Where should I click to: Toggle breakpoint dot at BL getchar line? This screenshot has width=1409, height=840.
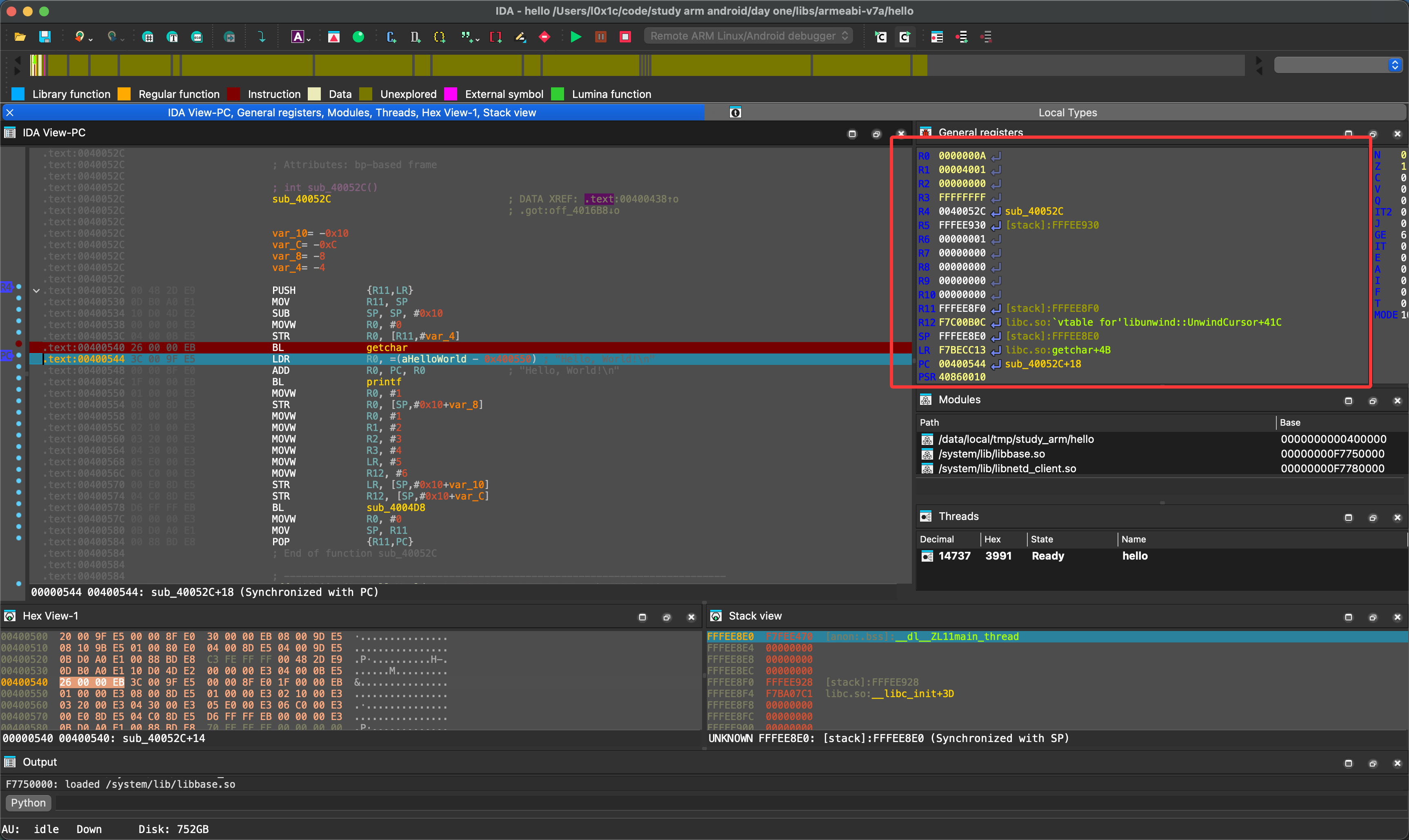(x=19, y=344)
